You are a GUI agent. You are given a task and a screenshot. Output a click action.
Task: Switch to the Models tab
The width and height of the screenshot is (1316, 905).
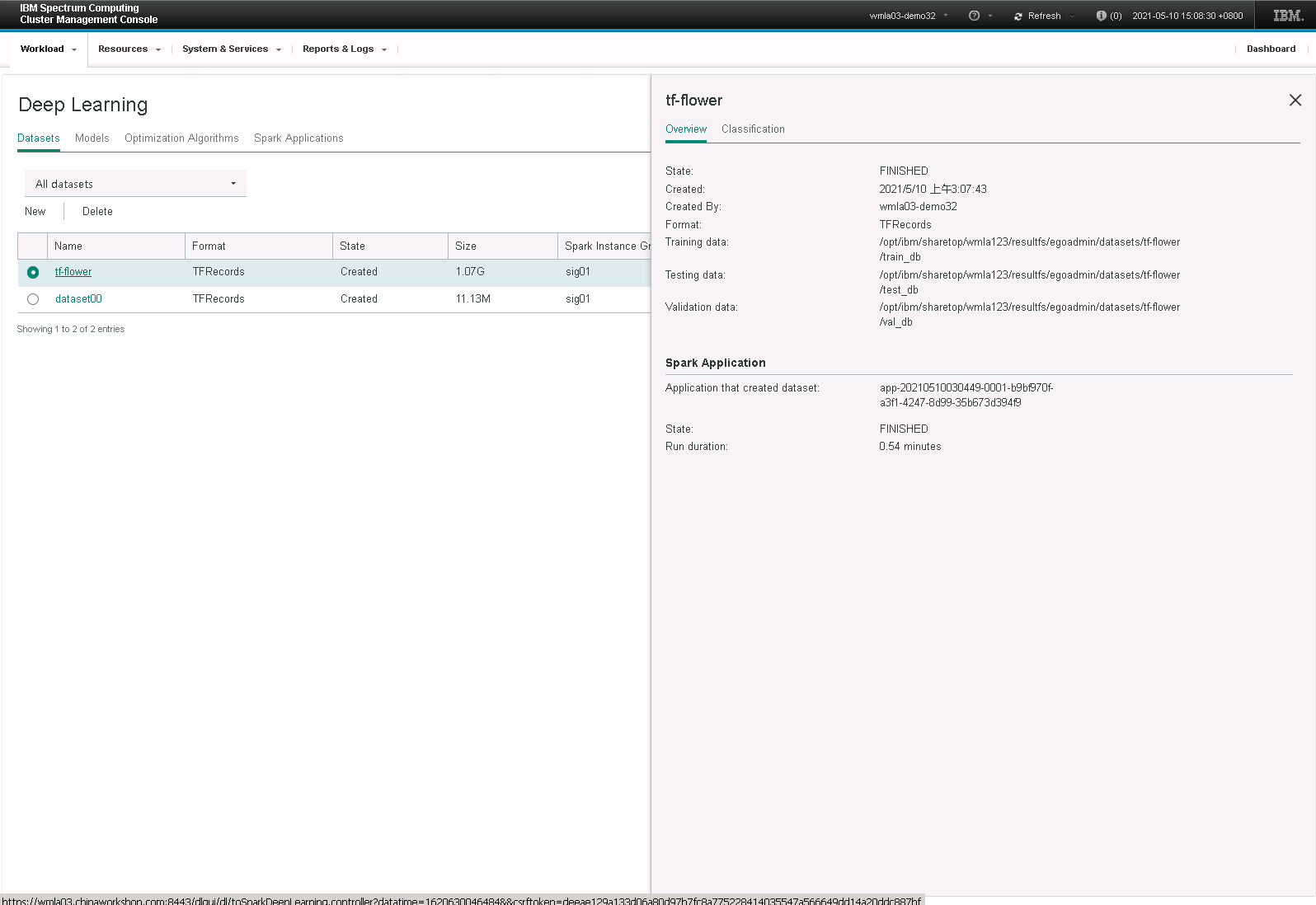pos(92,138)
